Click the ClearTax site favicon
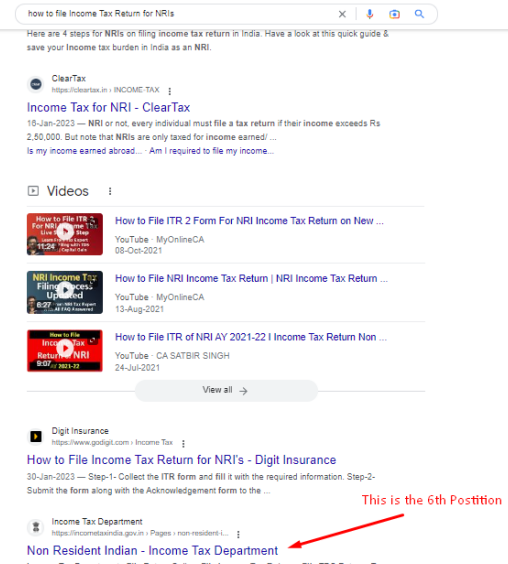This screenshot has height=564, width=508. (x=36, y=84)
